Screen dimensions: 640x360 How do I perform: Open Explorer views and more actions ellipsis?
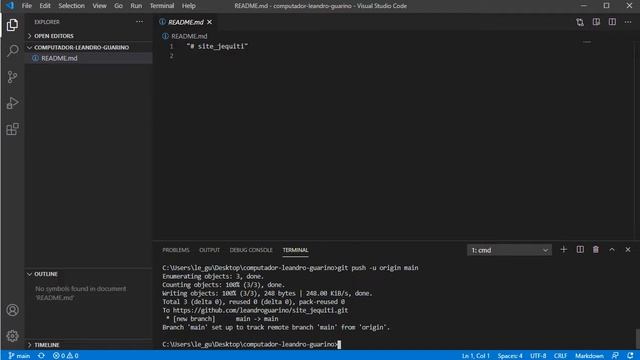coord(140,22)
